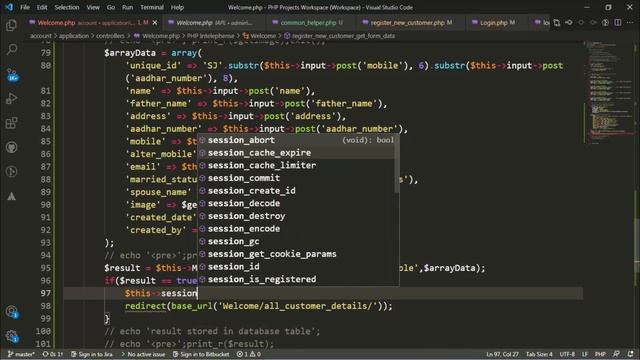Click the toggle file blame commit icon
The image size is (640, 360).
pyautogui.click(x=569, y=22)
